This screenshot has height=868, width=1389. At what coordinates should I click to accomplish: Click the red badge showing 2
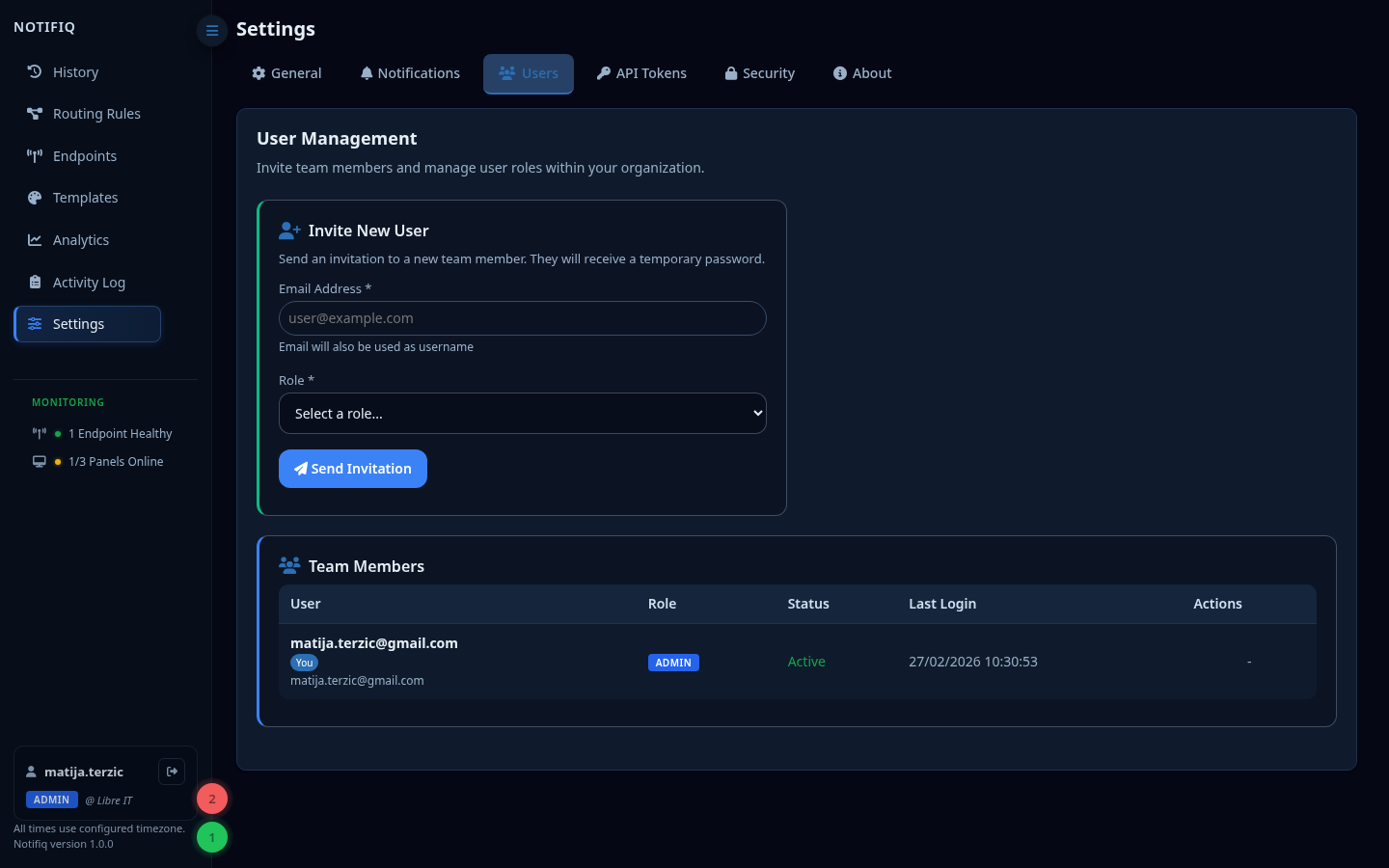tap(212, 799)
